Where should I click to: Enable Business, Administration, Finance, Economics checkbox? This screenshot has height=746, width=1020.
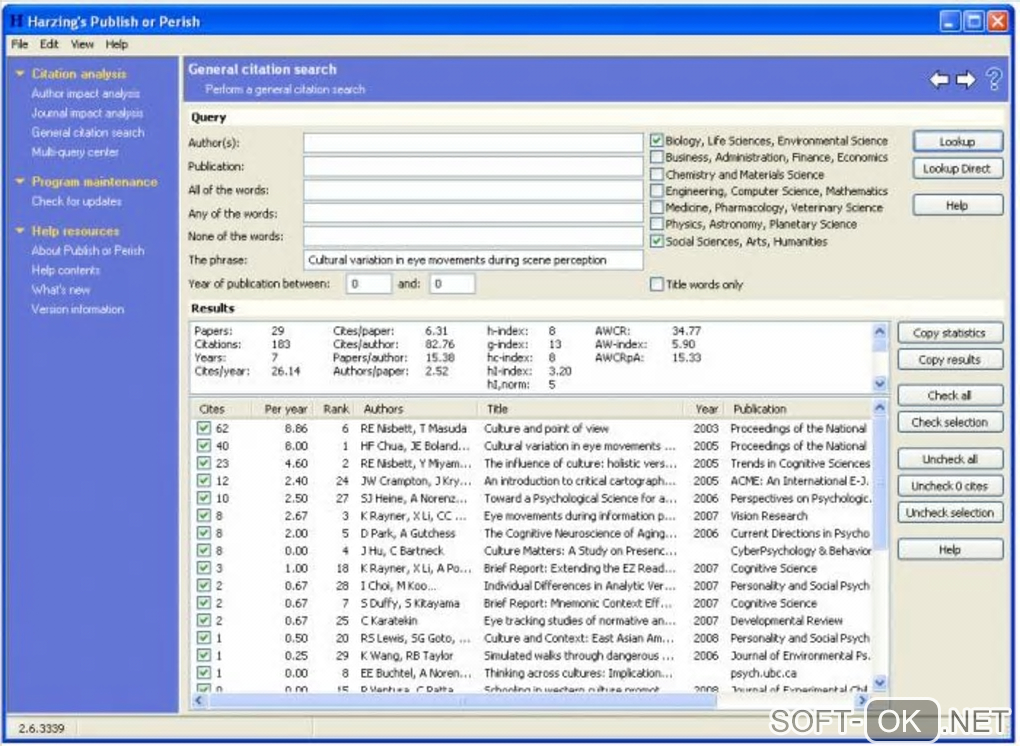pyautogui.click(x=656, y=157)
